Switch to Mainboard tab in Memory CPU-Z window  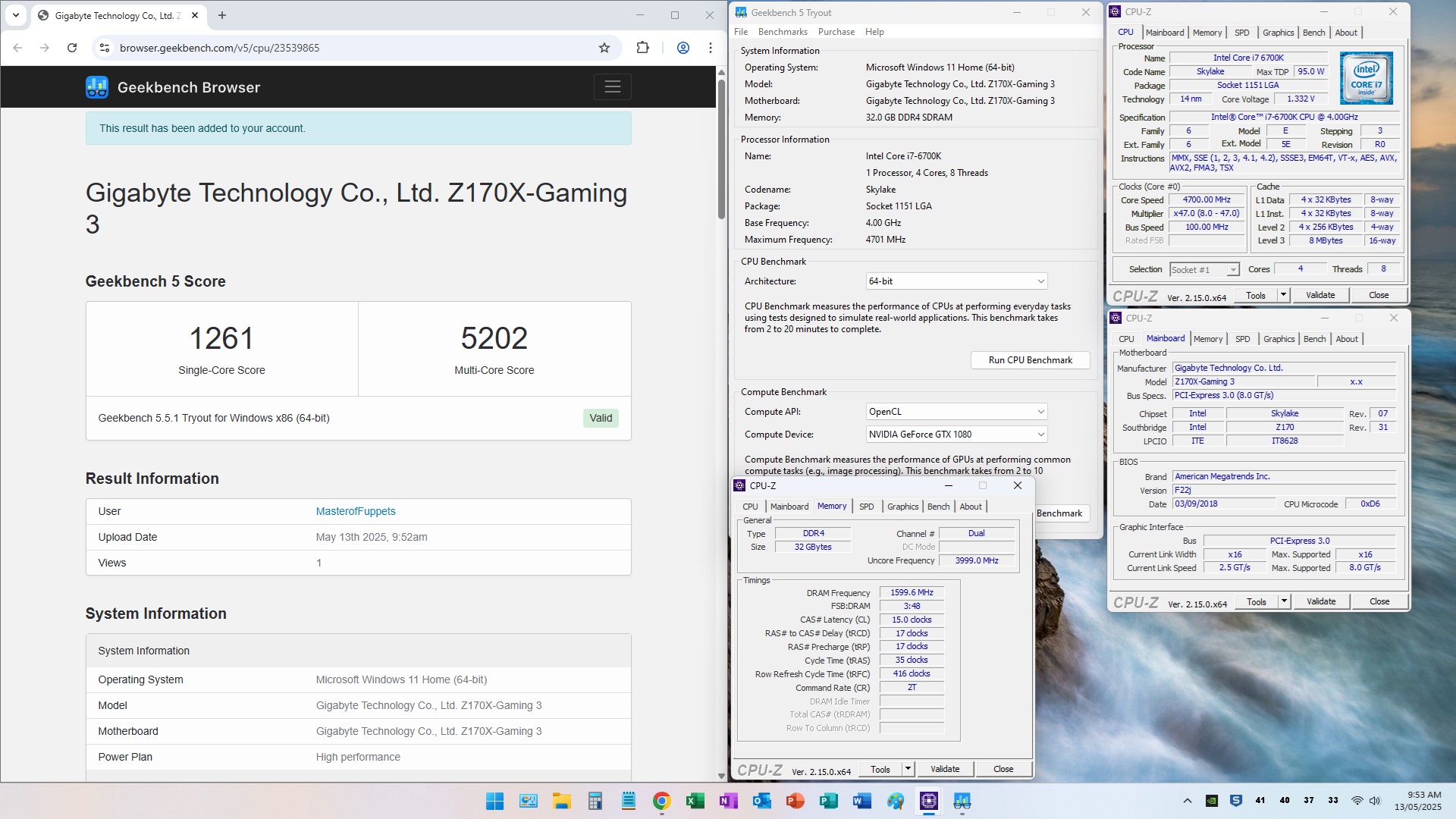click(789, 507)
